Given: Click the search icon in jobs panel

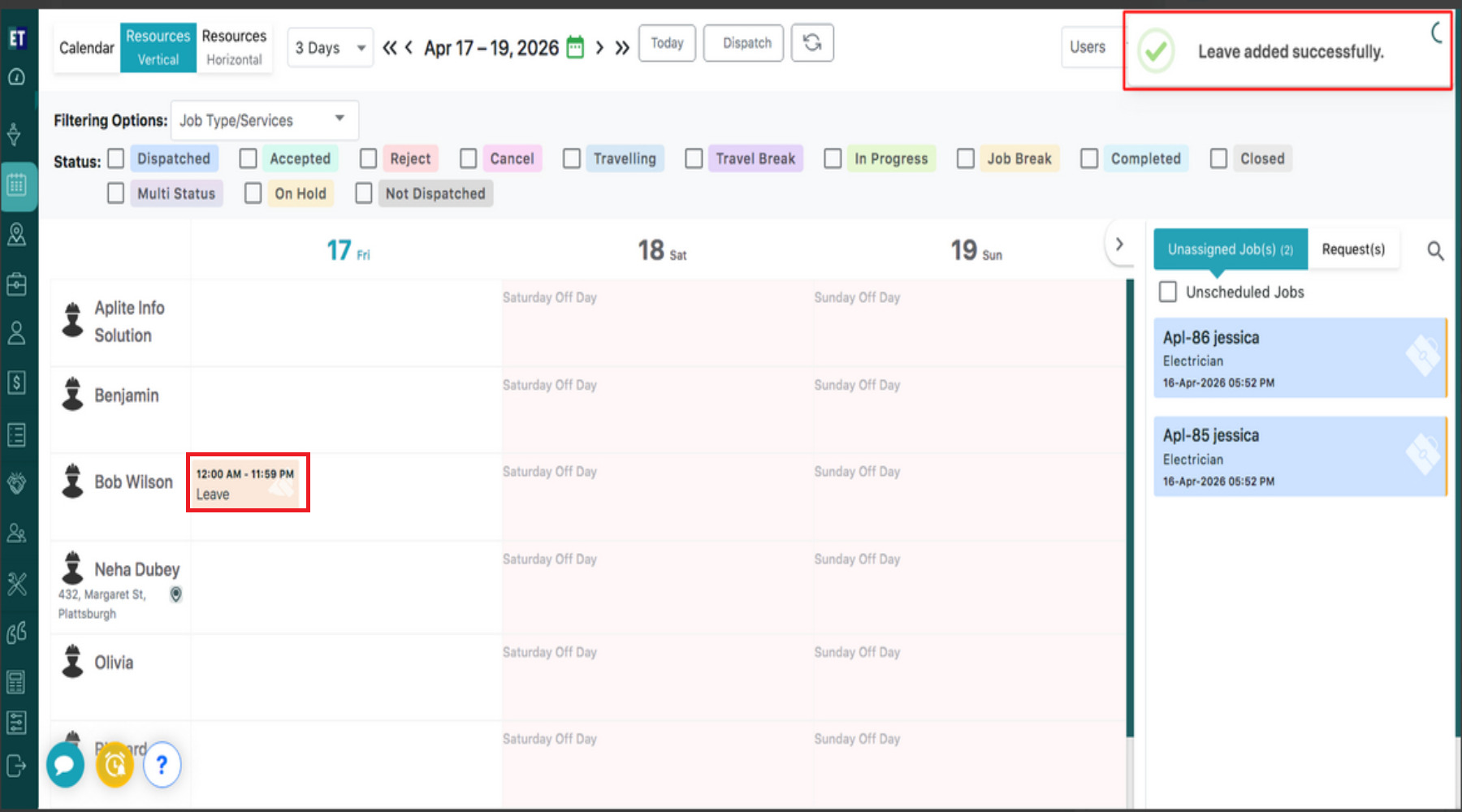Looking at the screenshot, I should tap(1435, 251).
